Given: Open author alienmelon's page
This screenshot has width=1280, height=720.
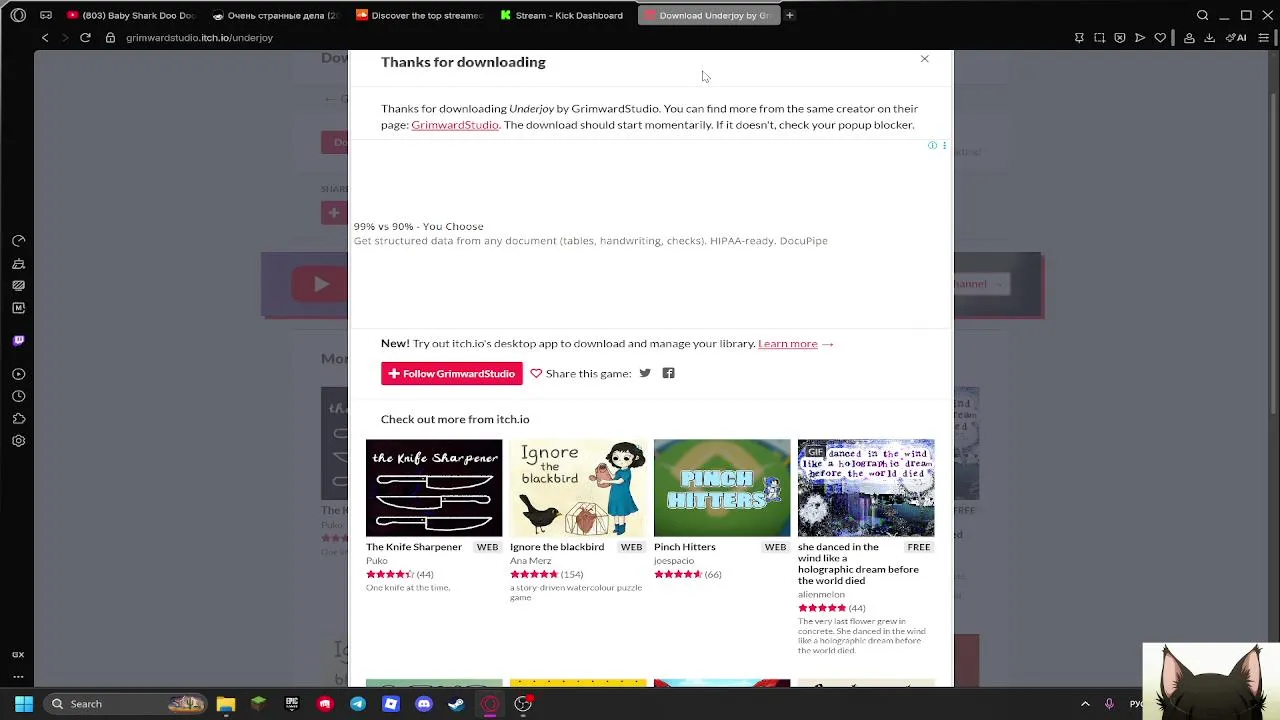Looking at the screenshot, I should coord(821,595).
